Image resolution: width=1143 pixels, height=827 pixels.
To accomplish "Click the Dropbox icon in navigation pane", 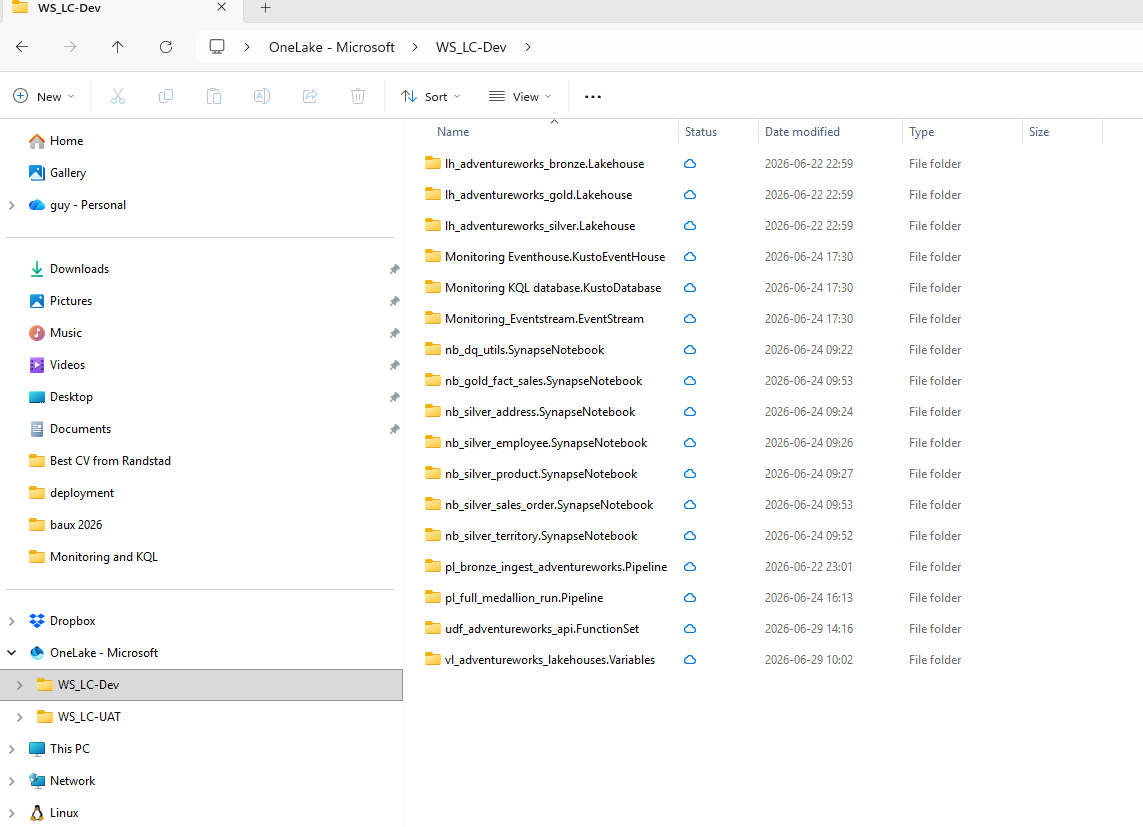I will click(x=36, y=621).
